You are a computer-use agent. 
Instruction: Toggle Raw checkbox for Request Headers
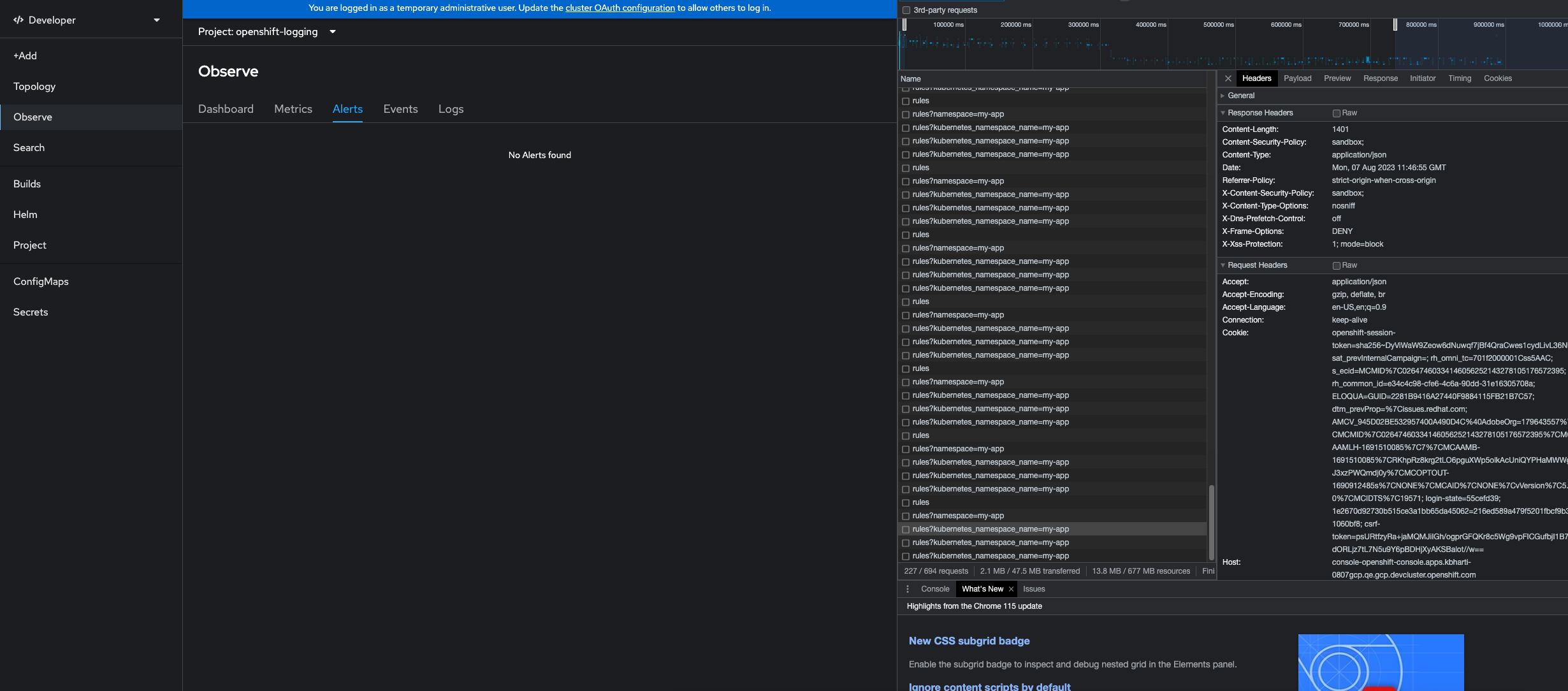1336,265
